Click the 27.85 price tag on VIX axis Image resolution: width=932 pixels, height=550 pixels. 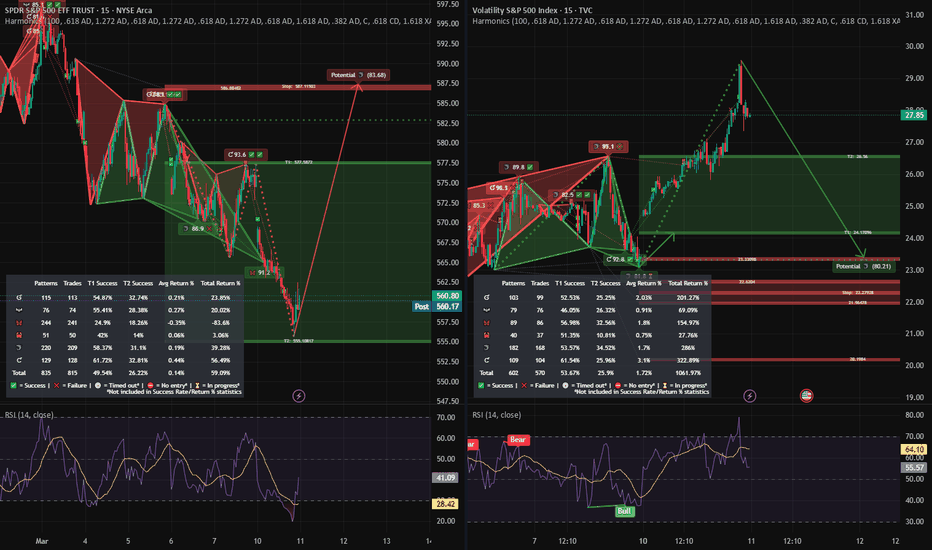pos(914,115)
